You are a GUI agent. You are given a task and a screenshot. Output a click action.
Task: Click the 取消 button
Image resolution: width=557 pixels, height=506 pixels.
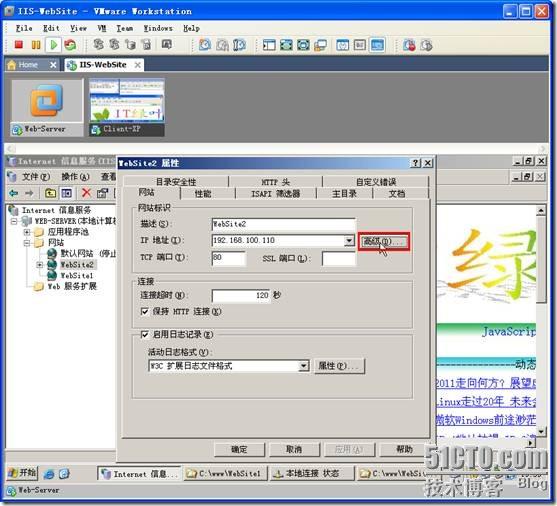pyautogui.click(x=294, y=450)
